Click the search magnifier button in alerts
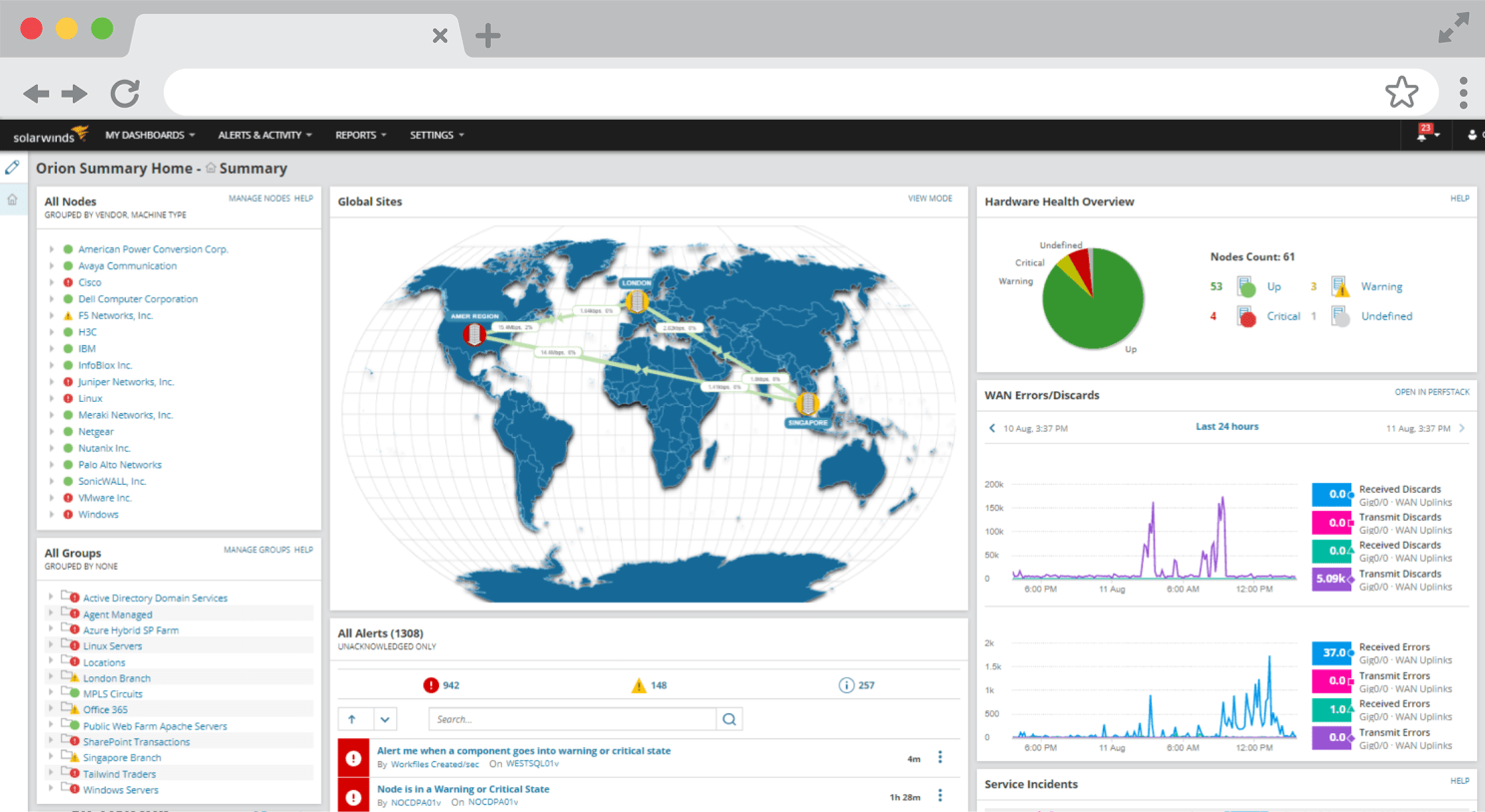Viewport: 1485px width, 812px height. (x=730, y=719)
